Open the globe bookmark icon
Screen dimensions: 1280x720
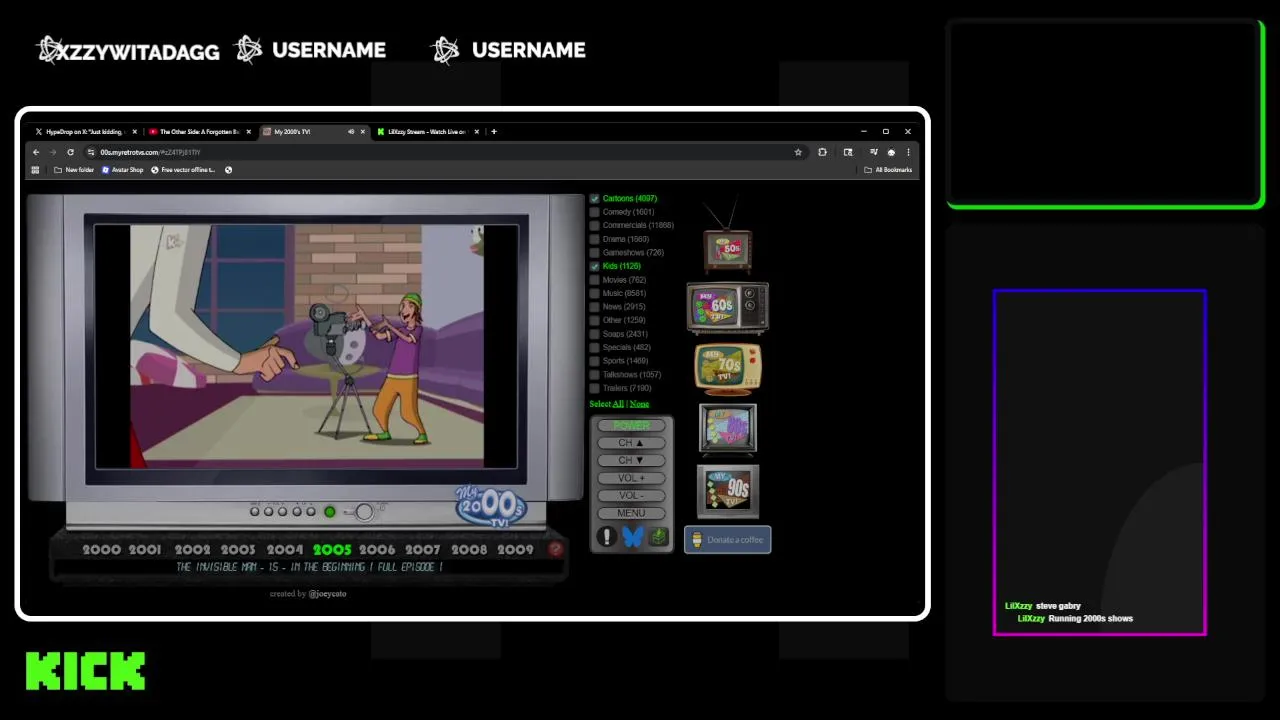(x=228, y=170)
